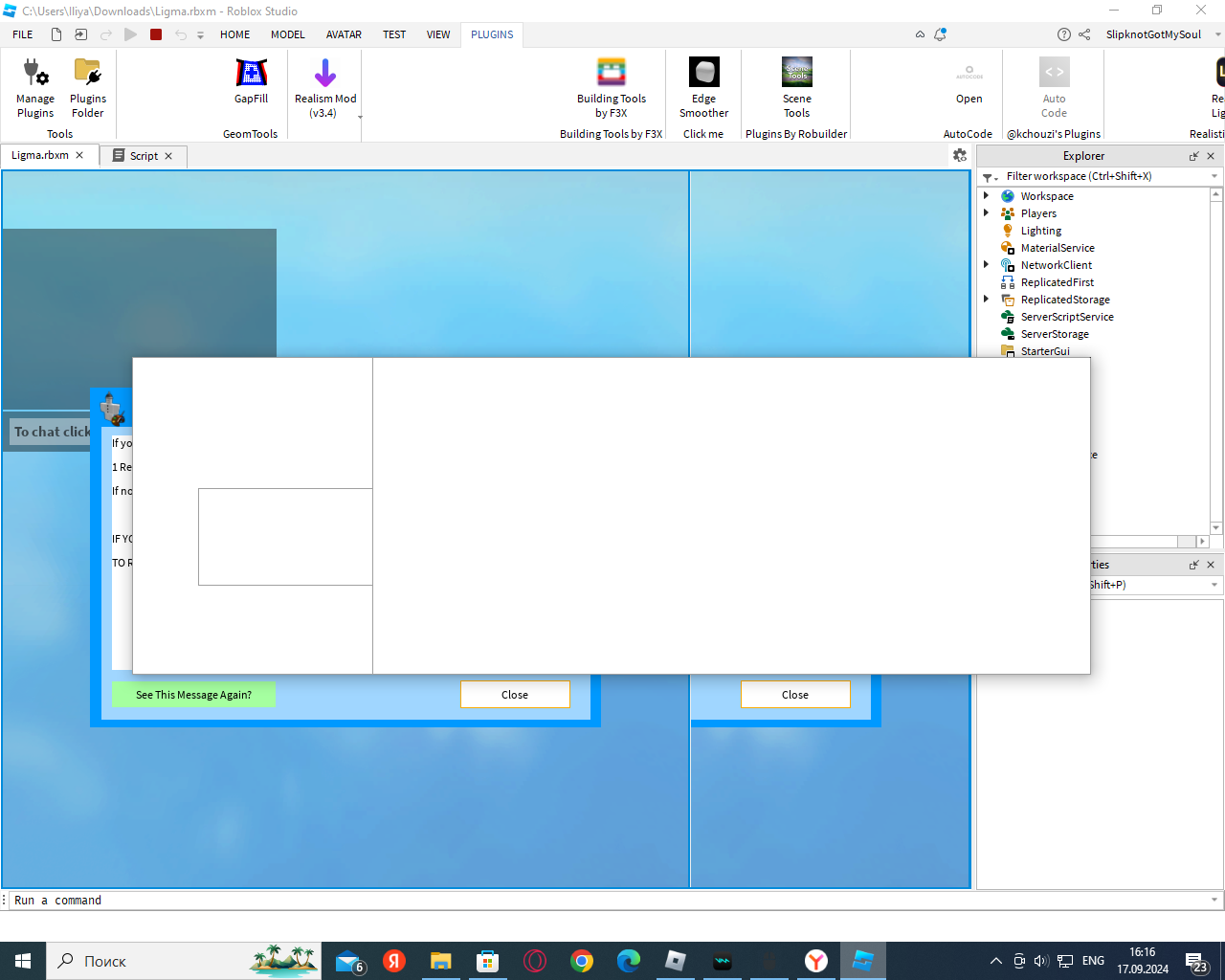Viewport: 1225px width, 980px height.
Task: Select Lighting in the Explorer
Action: pos(1040,231)
